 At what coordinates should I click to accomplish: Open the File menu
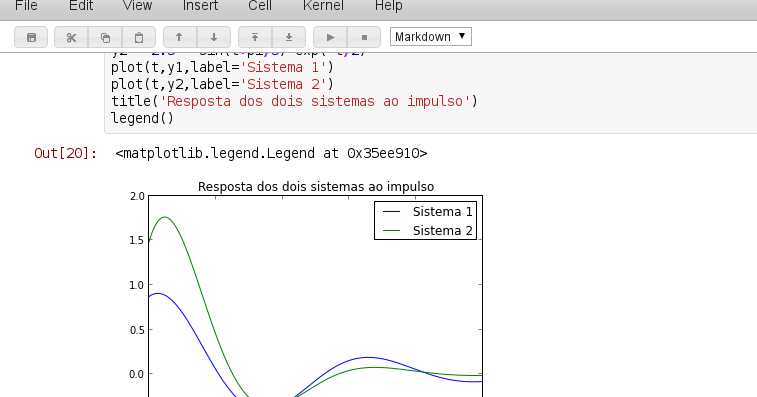pyautogui.click(x=26, y=6)
